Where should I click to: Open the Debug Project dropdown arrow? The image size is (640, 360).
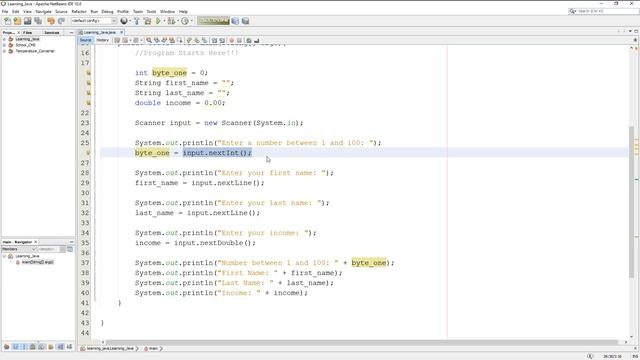[x=178, y=21]
